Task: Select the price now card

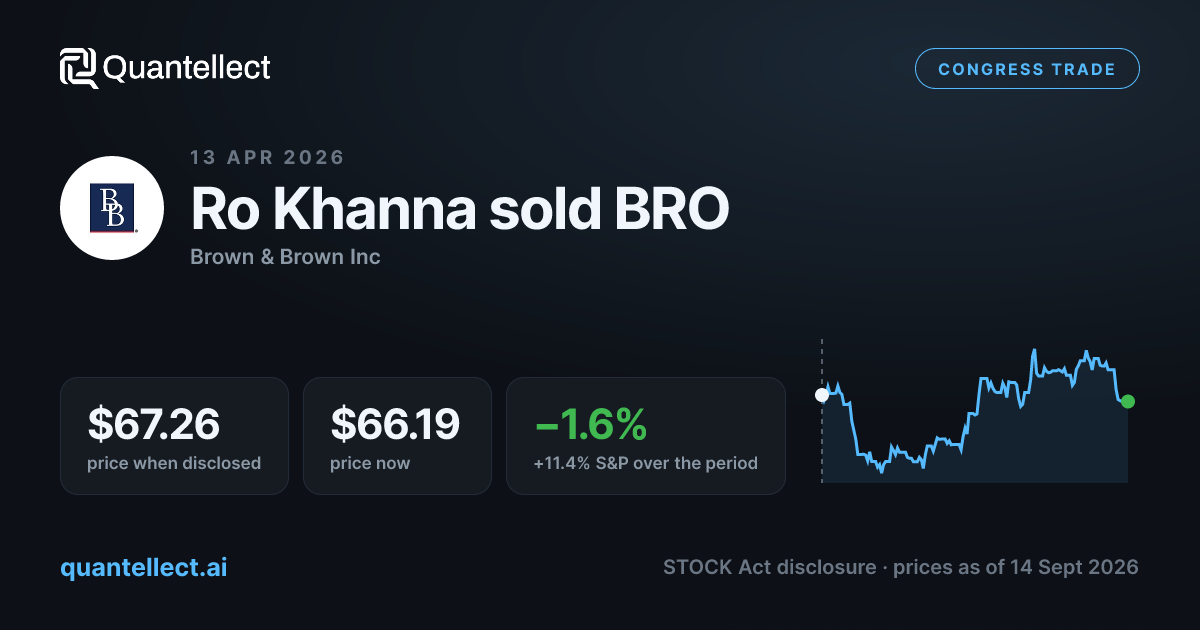Action: tap(397, 435)
